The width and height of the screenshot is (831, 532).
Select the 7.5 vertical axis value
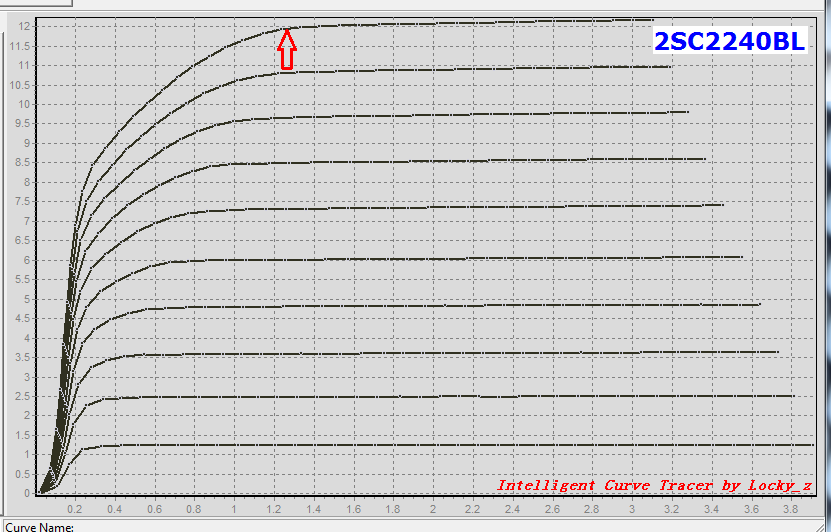pos(24,202)
